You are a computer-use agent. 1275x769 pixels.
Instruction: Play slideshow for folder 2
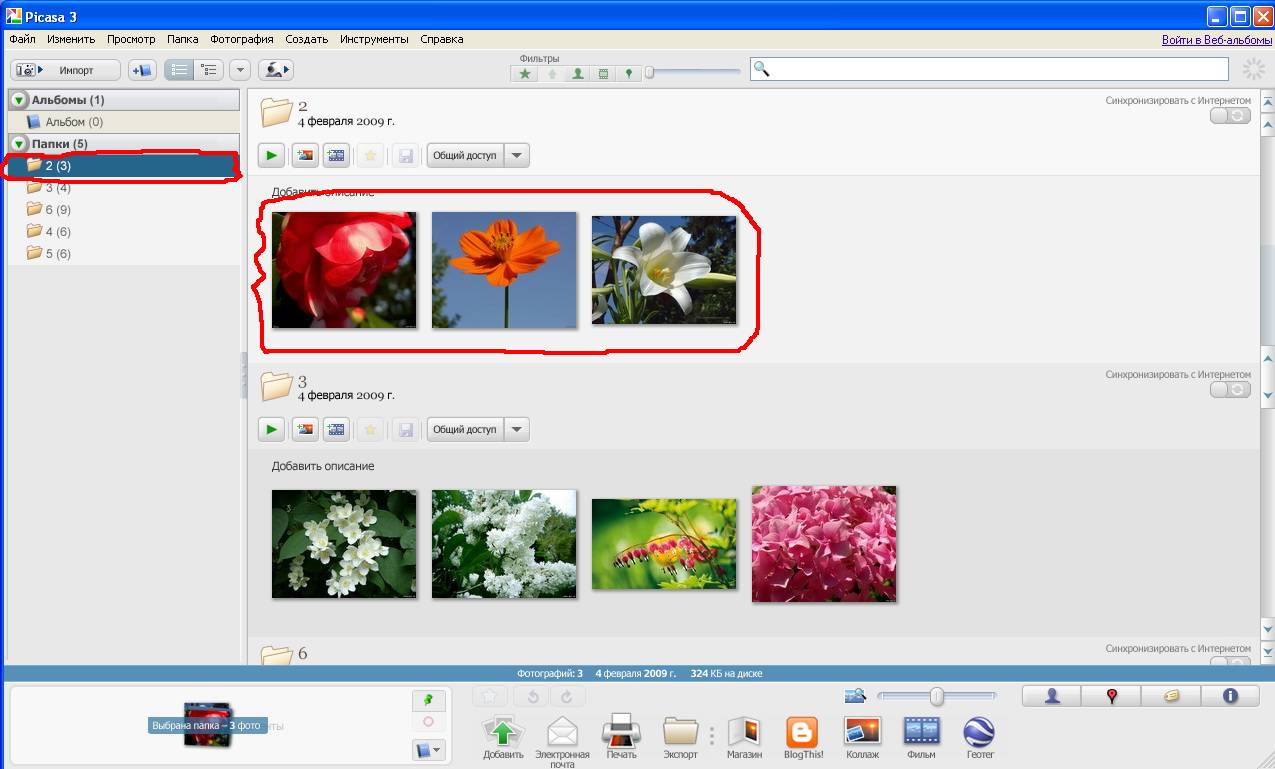[x=271, y=155]
